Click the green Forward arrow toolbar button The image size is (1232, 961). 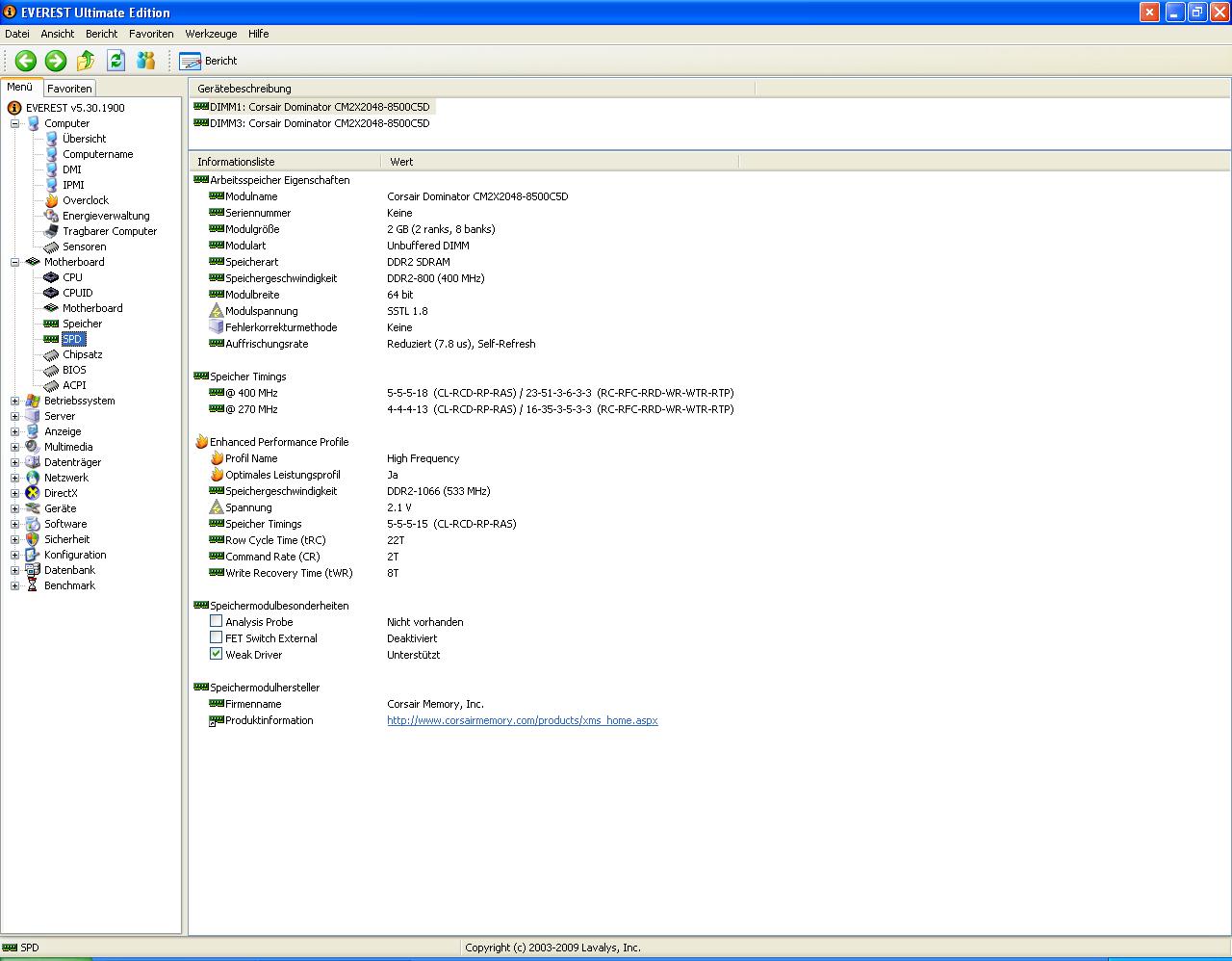pyautogui.click(x=56, y=61)
